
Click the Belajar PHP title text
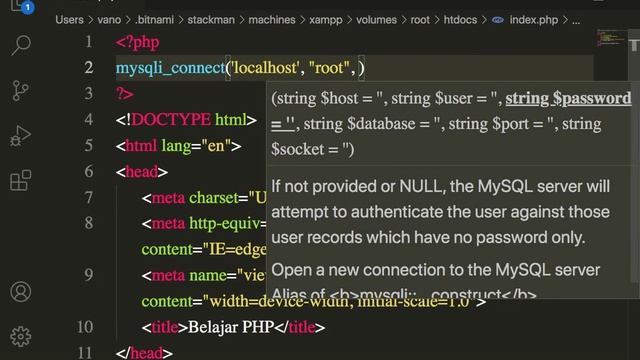point(231,327)
